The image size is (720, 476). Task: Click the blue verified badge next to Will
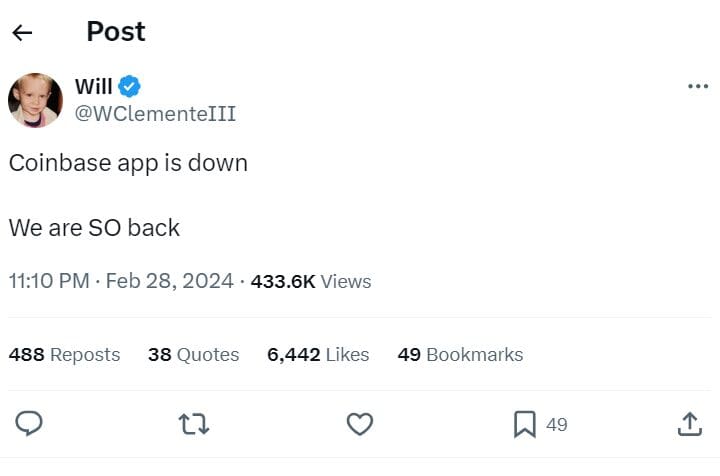click(x=130, y=87)
